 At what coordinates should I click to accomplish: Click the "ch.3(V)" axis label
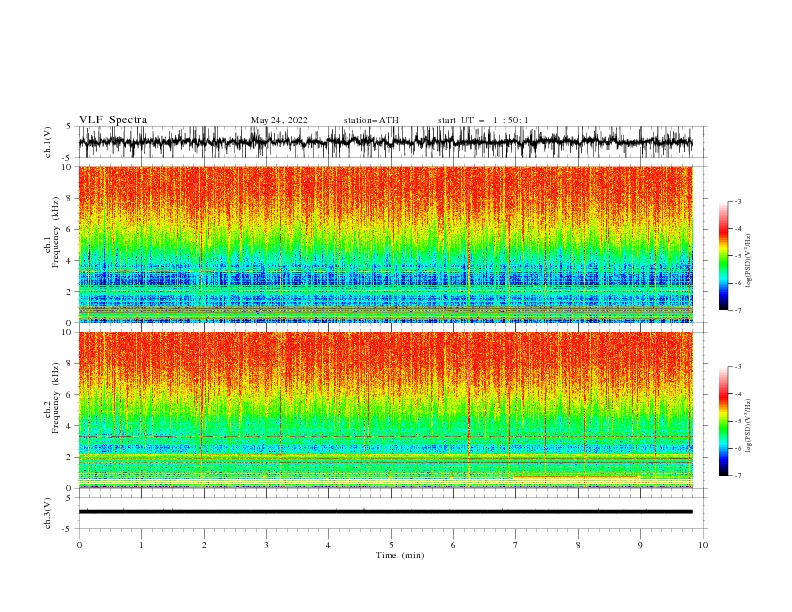click(x=48, y=513)
